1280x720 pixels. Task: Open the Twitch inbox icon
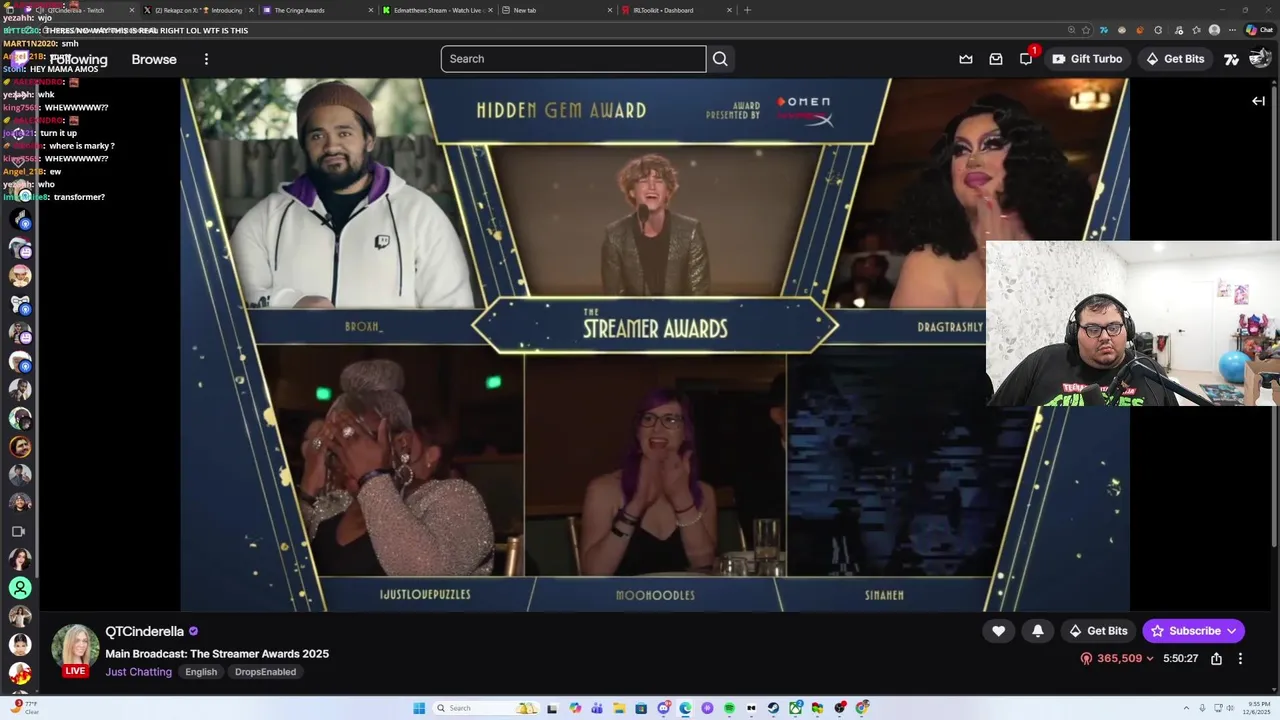pos(996,59)
